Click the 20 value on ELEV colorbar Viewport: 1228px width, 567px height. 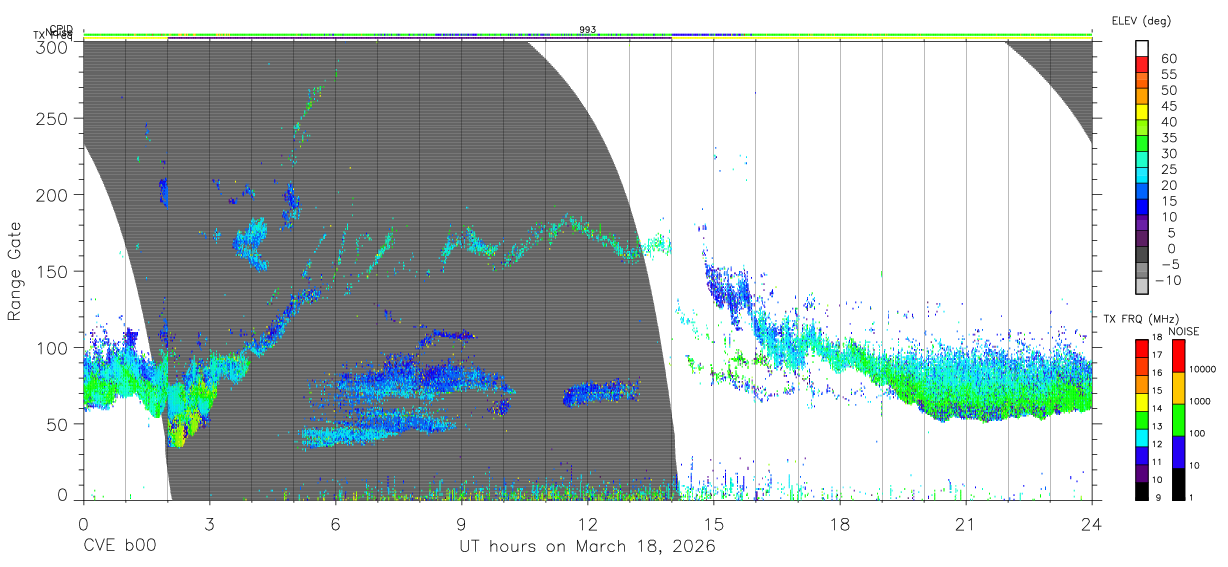(x=1167, y=185)
